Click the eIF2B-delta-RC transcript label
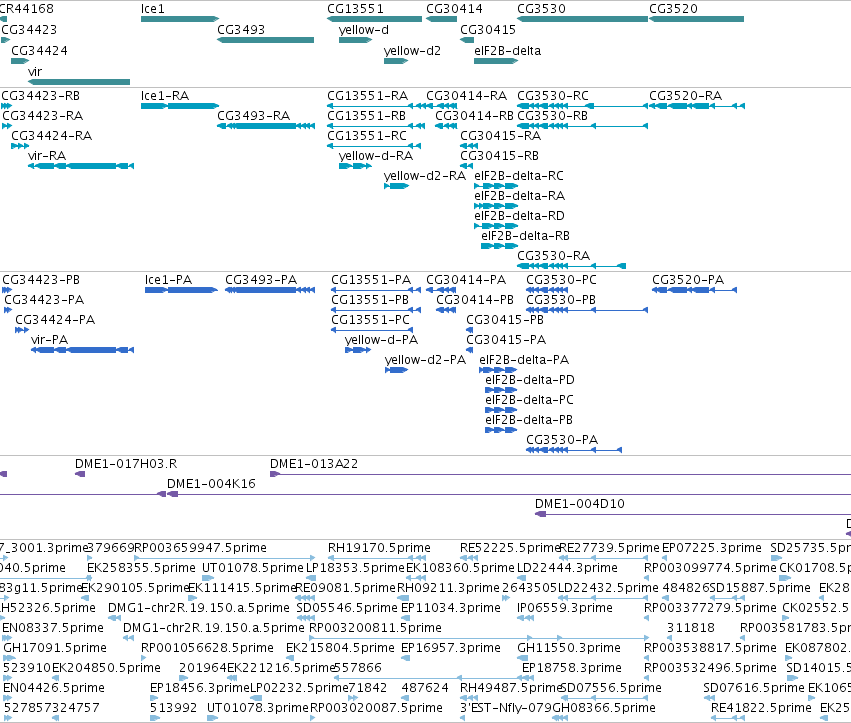The image size is (851, 723). tap(519, 176)
